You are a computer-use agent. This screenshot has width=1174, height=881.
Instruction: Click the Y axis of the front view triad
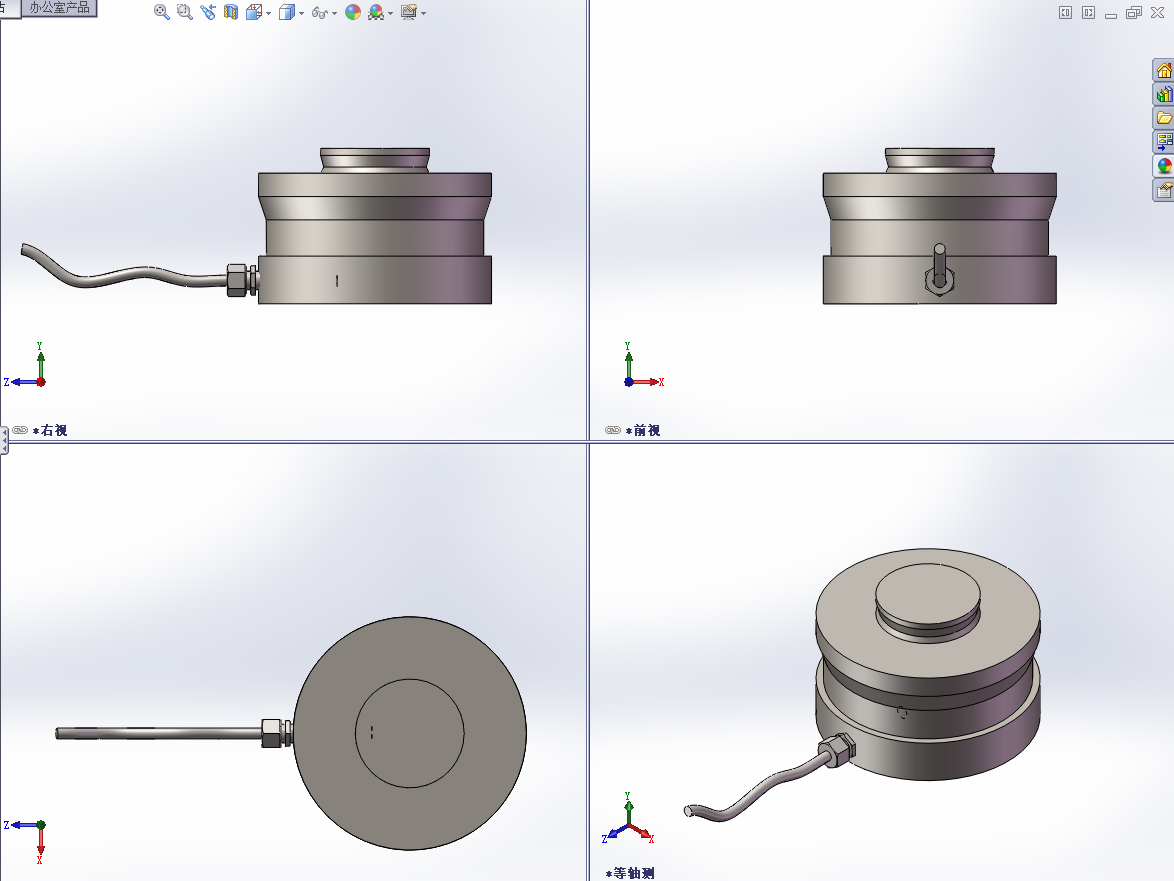(628, 360)
